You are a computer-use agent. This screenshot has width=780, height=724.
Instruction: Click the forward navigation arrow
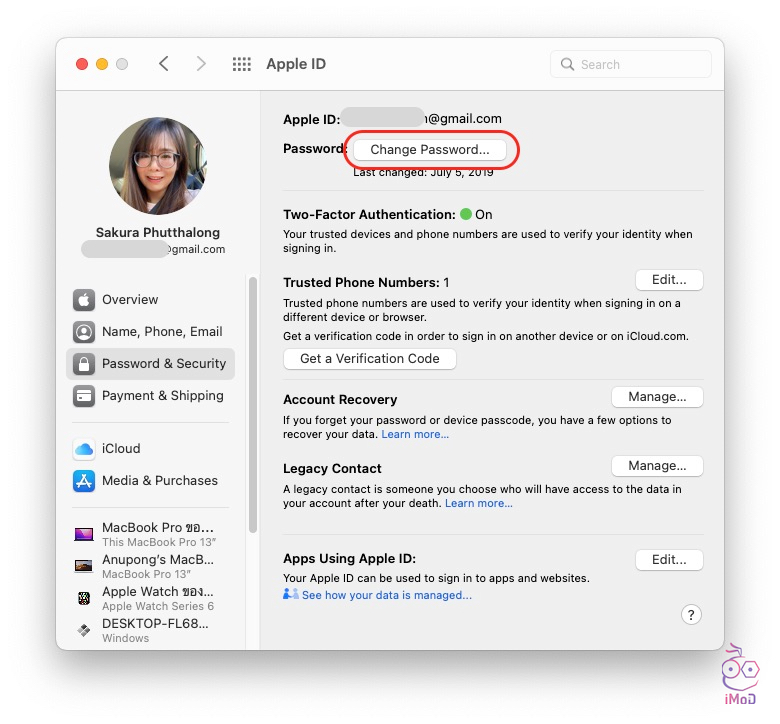201,64
